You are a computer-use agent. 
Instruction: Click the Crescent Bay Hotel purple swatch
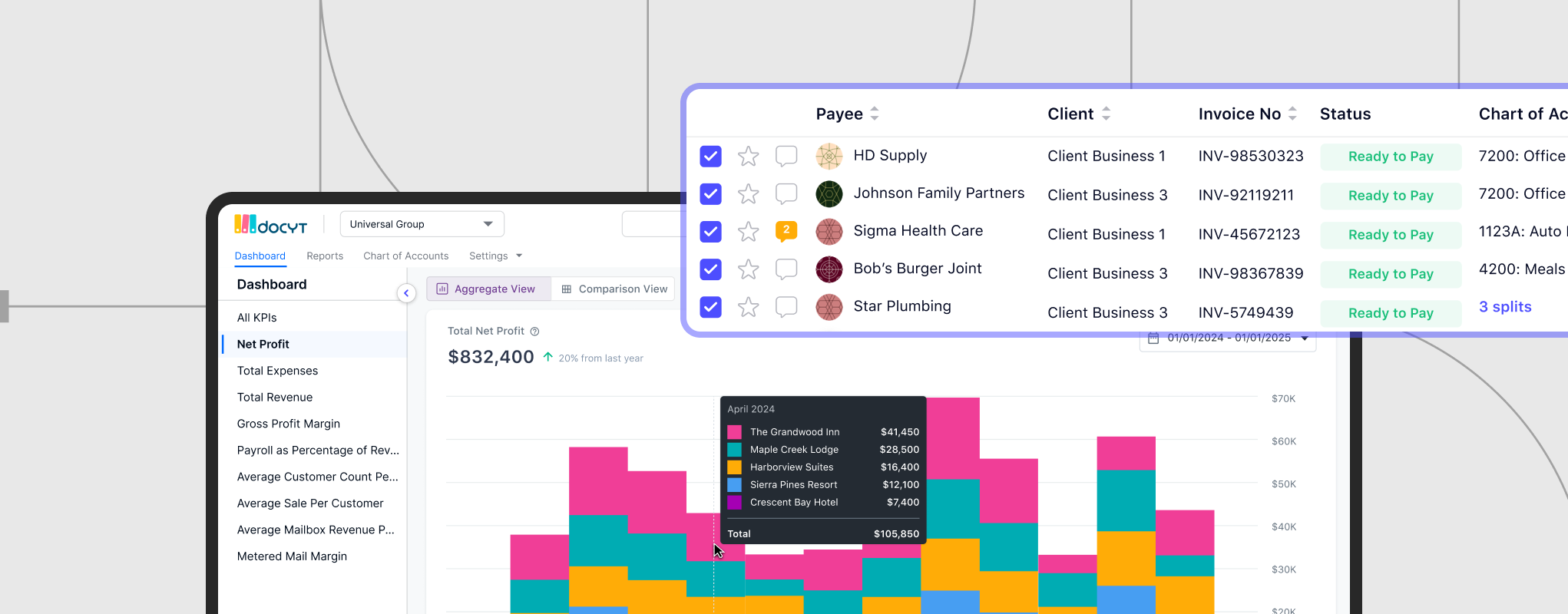734,503
